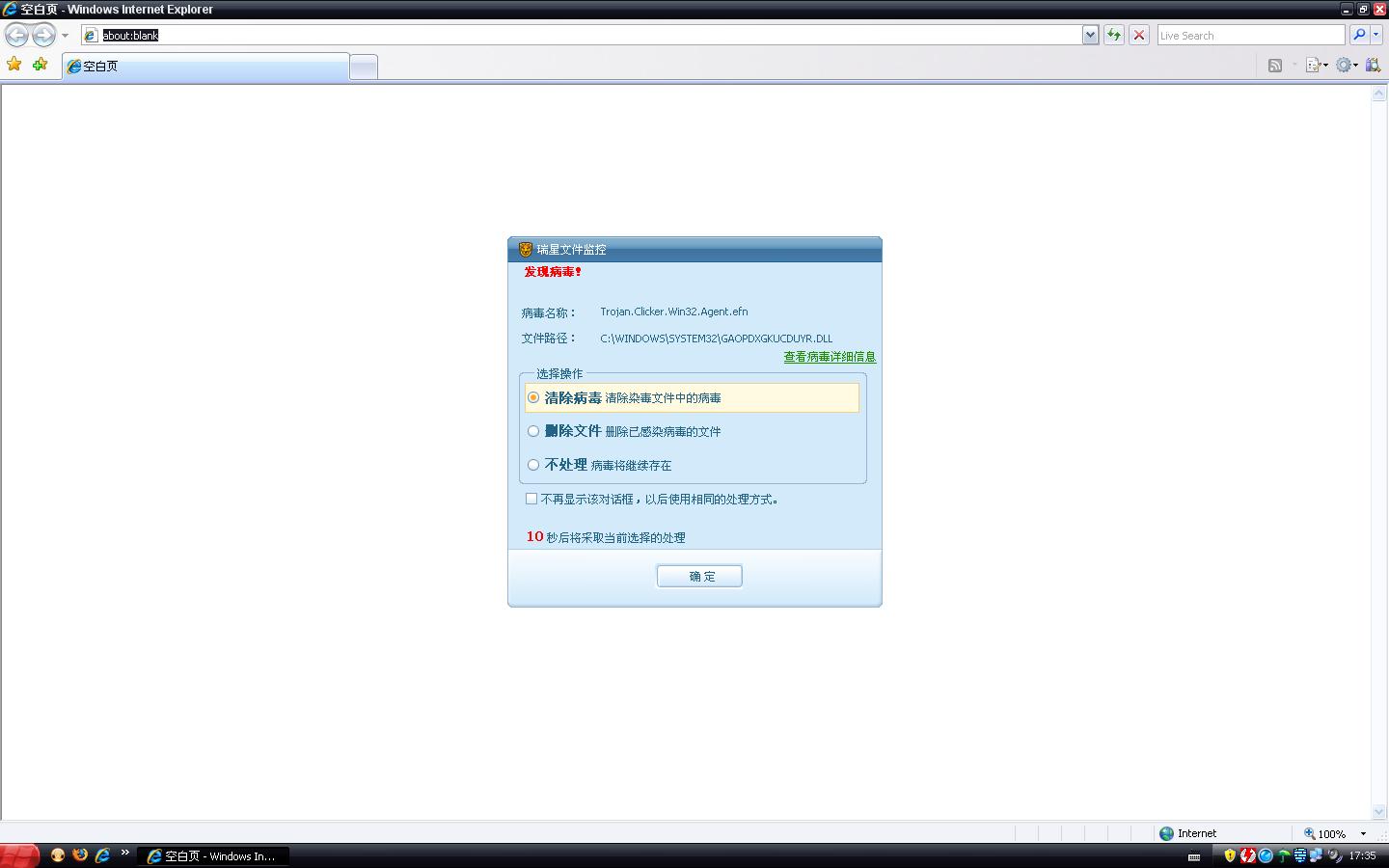Click the Research books toolbar icon

(1373, 66)
